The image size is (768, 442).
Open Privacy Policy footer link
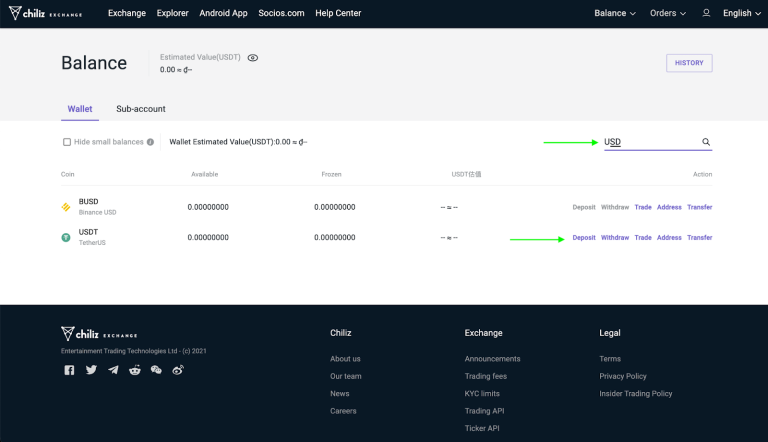[623, 376]
